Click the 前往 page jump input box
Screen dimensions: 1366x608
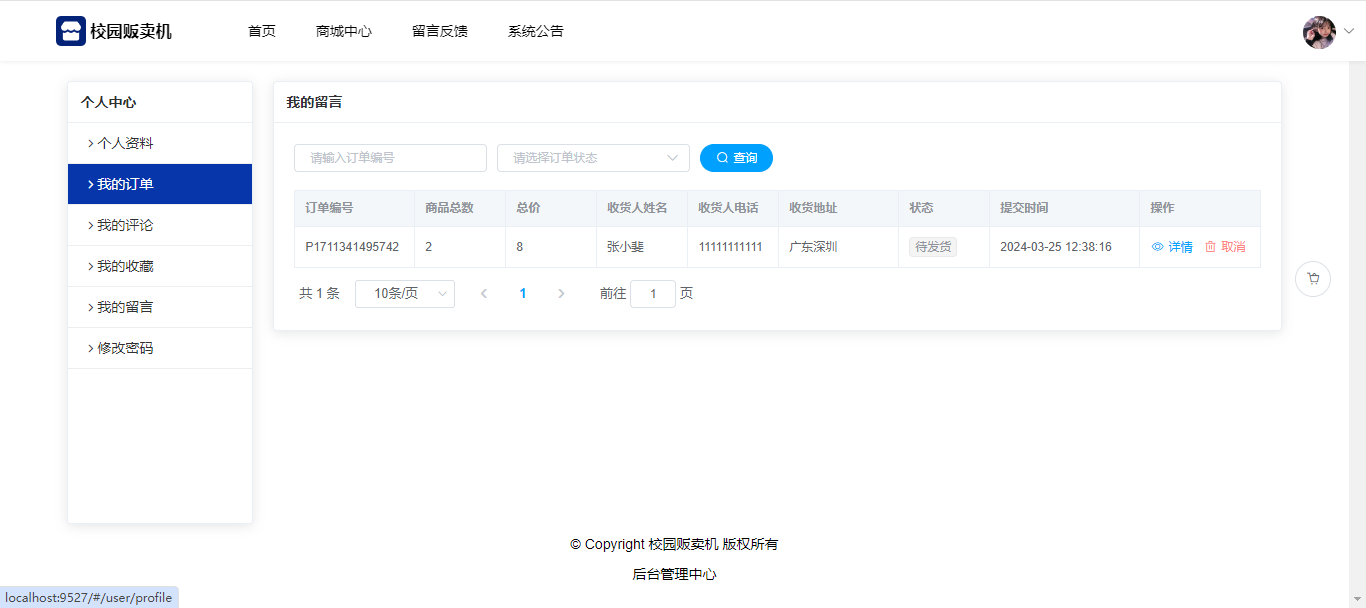tap(653, 294)
